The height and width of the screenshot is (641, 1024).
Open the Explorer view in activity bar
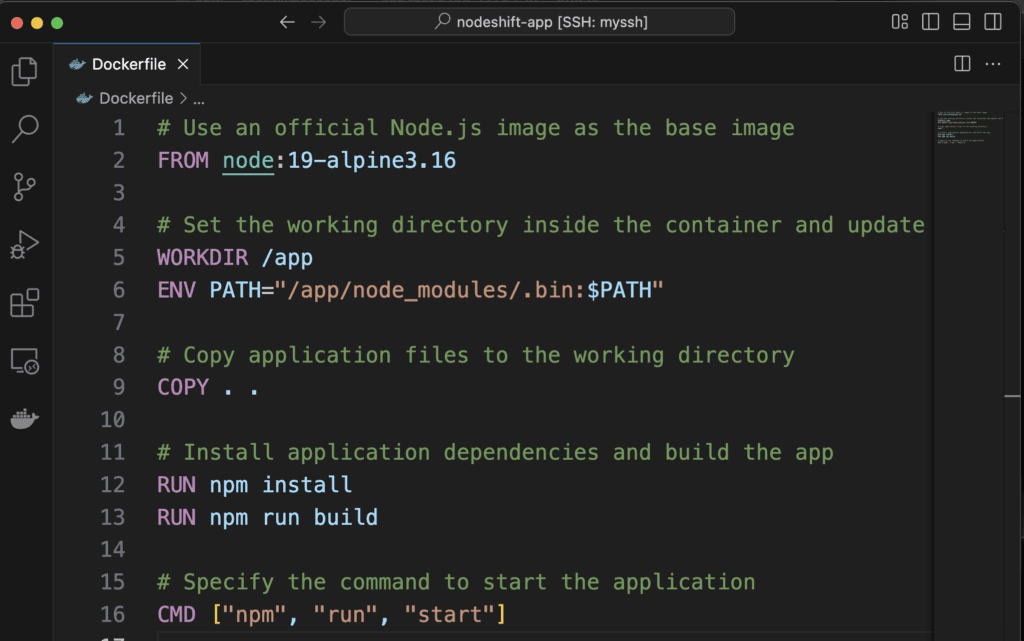point(24,72)
